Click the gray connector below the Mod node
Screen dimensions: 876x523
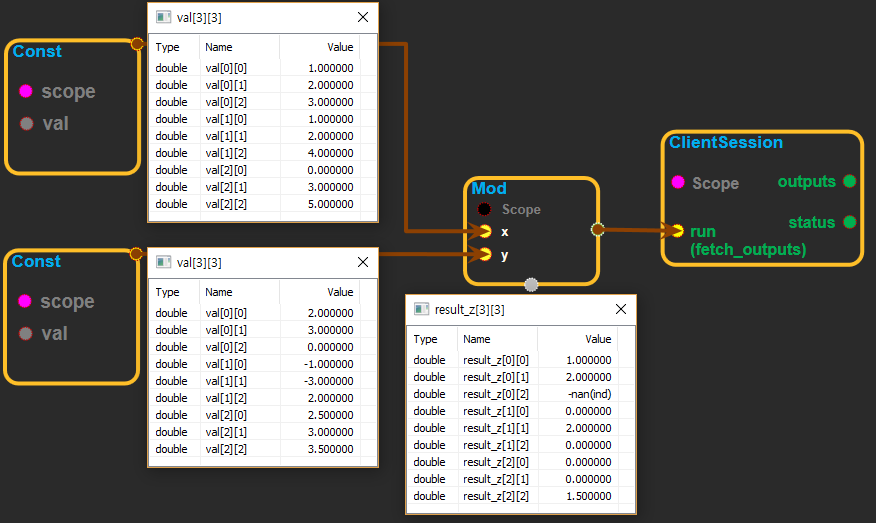[x=531, y=285]
